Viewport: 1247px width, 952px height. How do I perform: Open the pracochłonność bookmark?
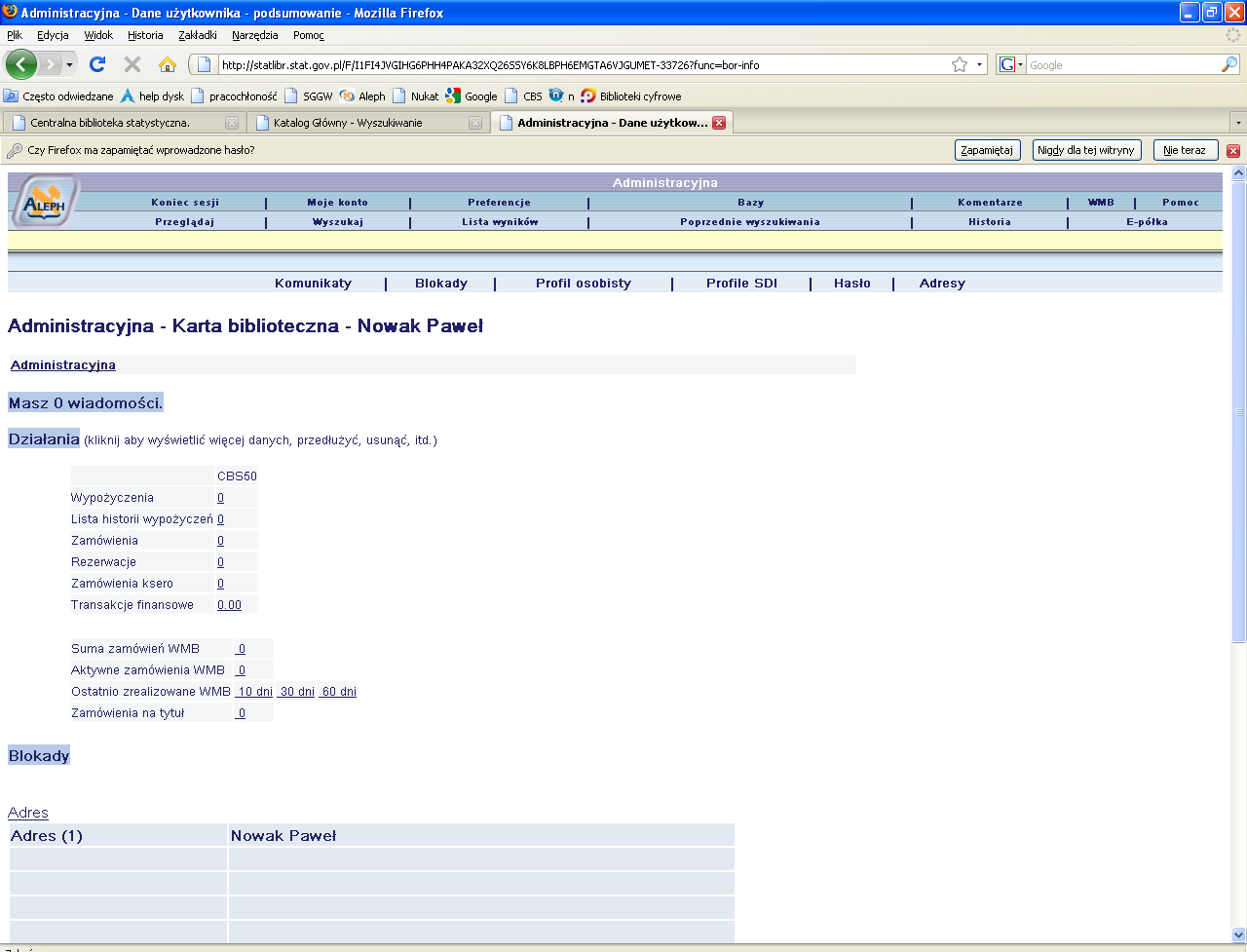(234, 96)
